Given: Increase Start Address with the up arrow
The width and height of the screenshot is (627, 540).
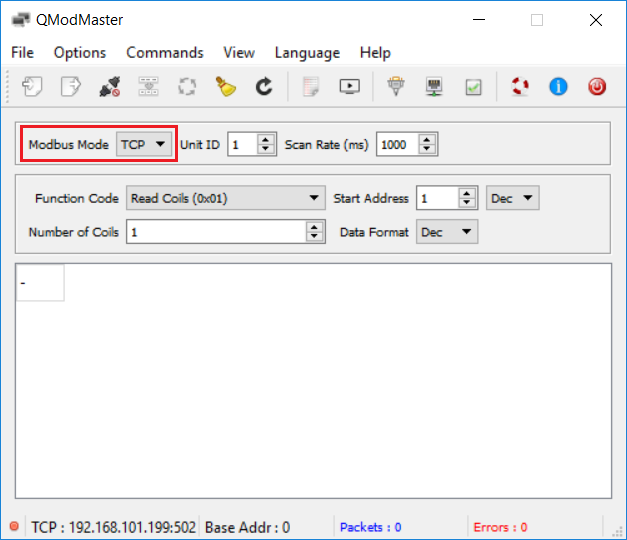Looking at the screenshot, I should tap(467, 192).
